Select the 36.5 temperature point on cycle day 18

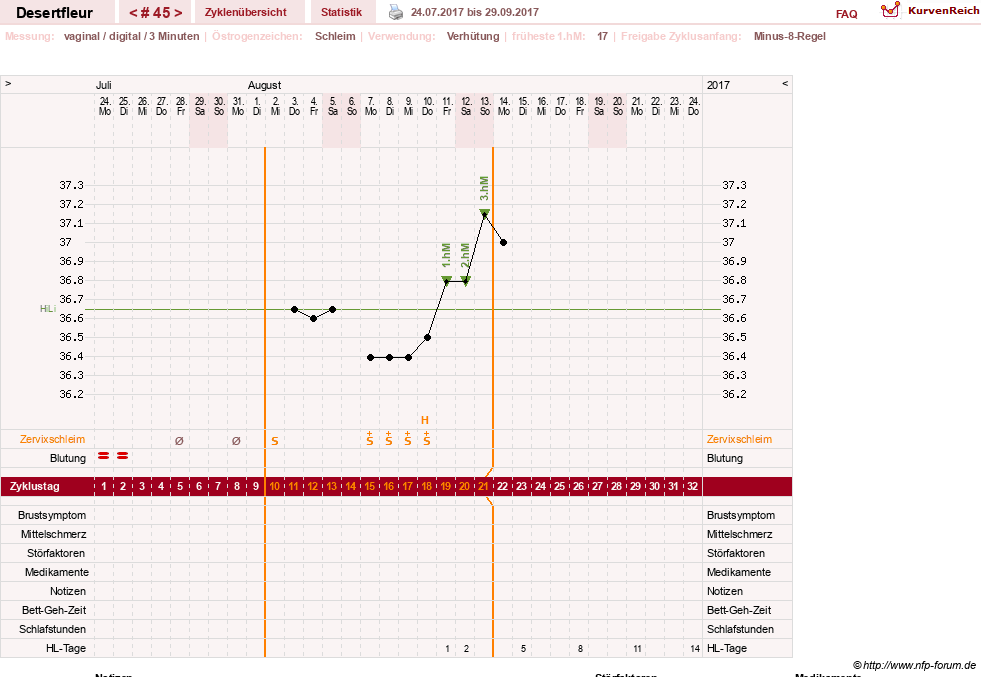click(428, 337)
